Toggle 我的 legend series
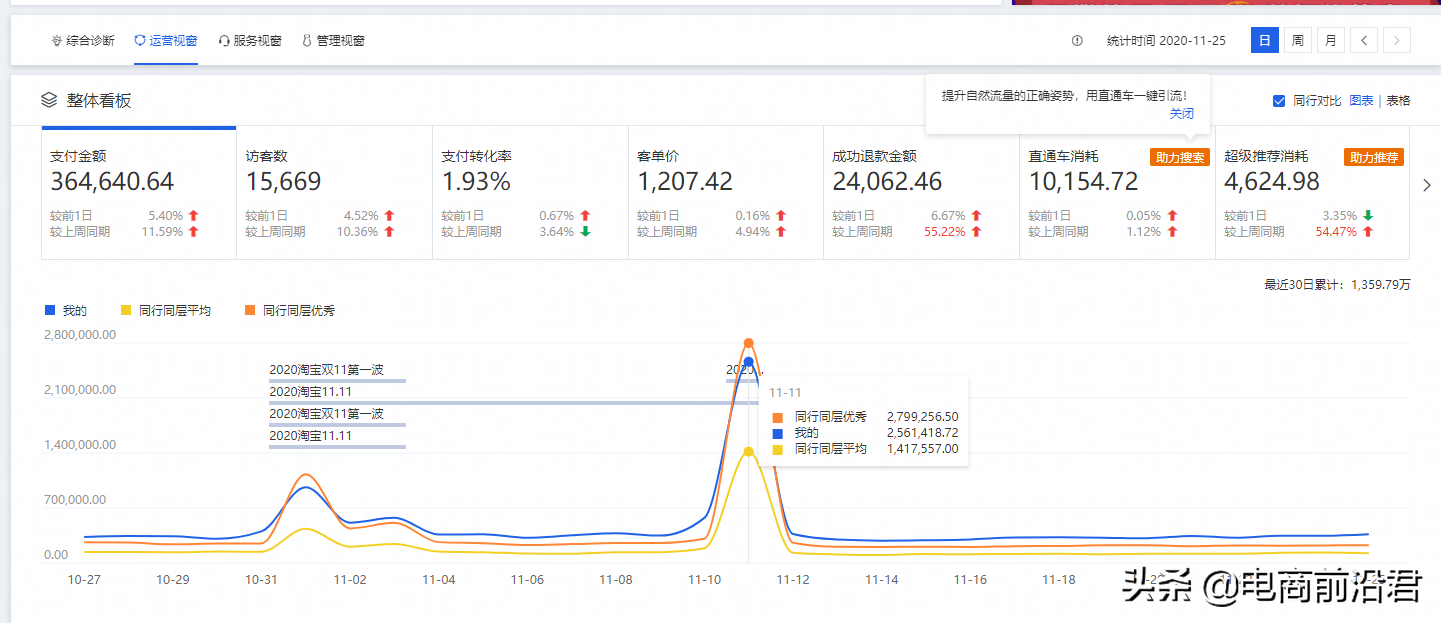This screenshot has height=623, width=1441. pyautogui.click(x=66, y=311)
